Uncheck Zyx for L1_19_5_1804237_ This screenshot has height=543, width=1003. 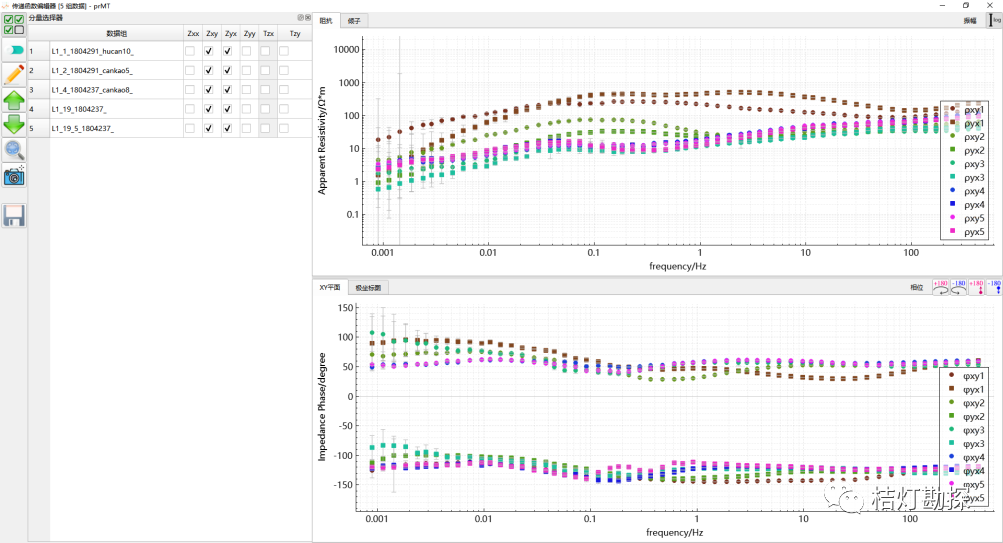[x=227, y=128]
